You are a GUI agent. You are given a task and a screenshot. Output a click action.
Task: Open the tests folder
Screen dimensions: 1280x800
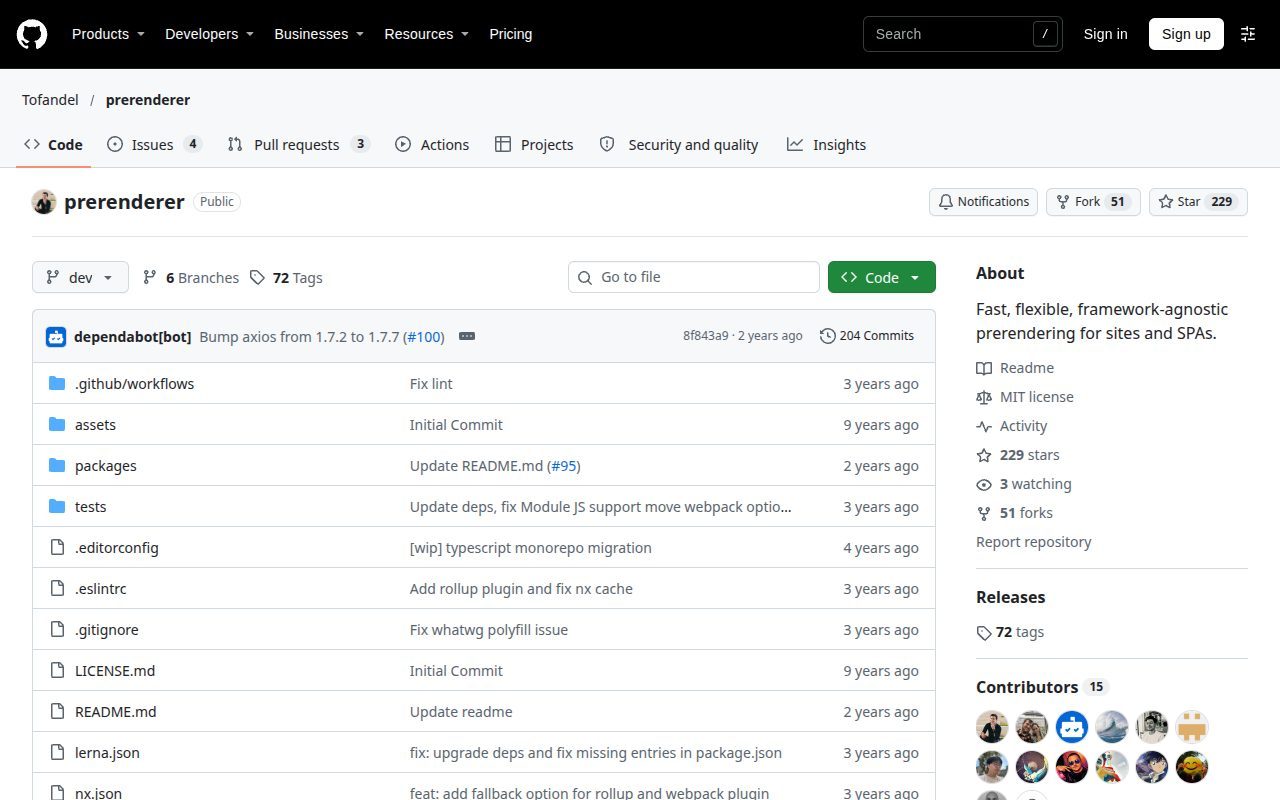pos(90,507)
